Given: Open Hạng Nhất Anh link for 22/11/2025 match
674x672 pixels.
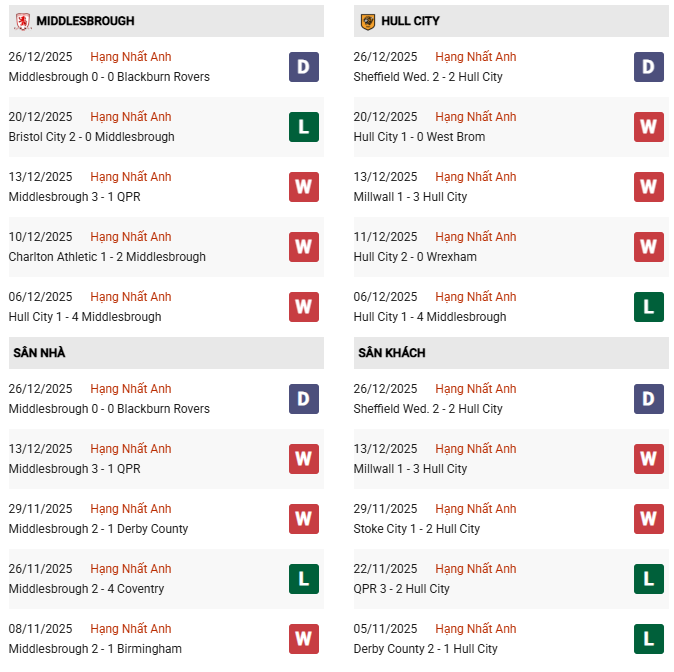Looking at the screenshot, I should [476, 569].
